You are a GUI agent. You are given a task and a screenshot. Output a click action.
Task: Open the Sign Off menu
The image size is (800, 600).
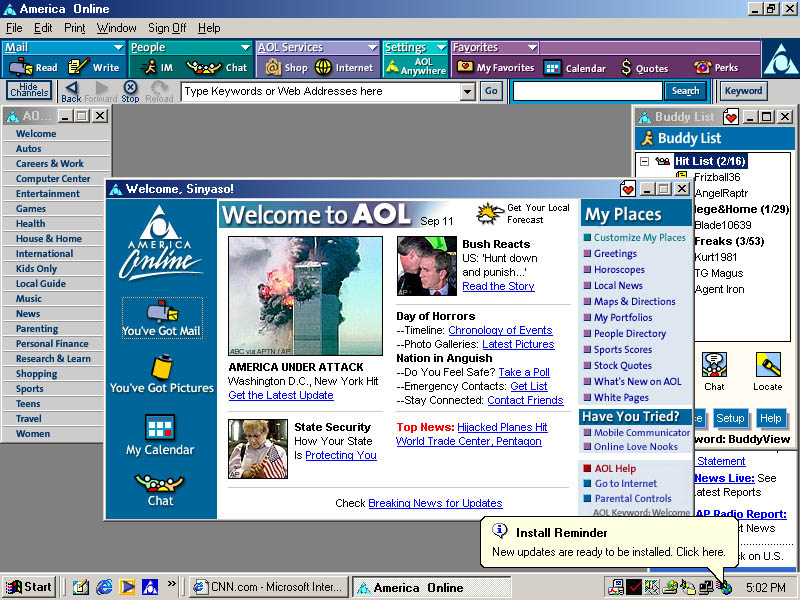pyautogui.click(x=167, y=28)
